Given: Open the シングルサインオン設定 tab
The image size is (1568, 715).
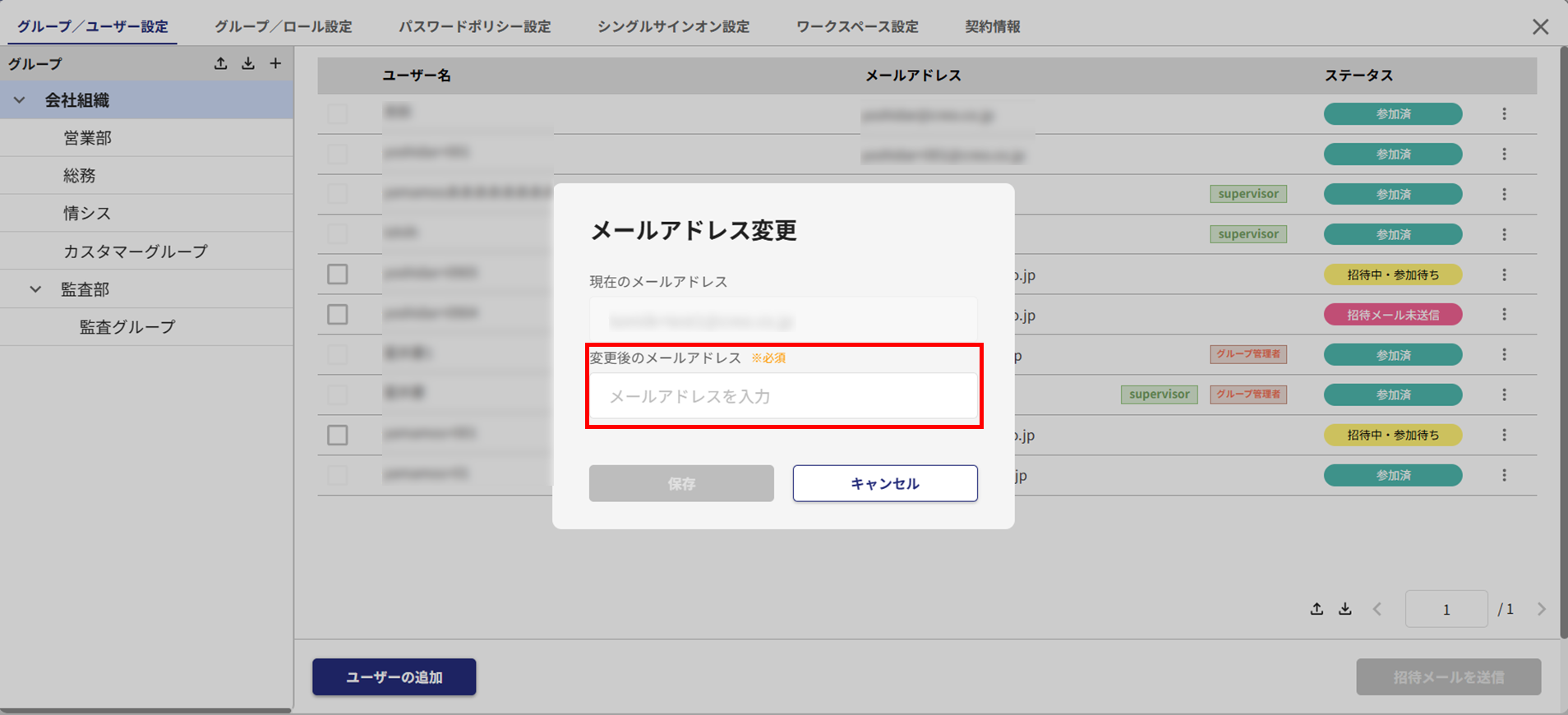Looking at the screenshot, I should (673, 26).
